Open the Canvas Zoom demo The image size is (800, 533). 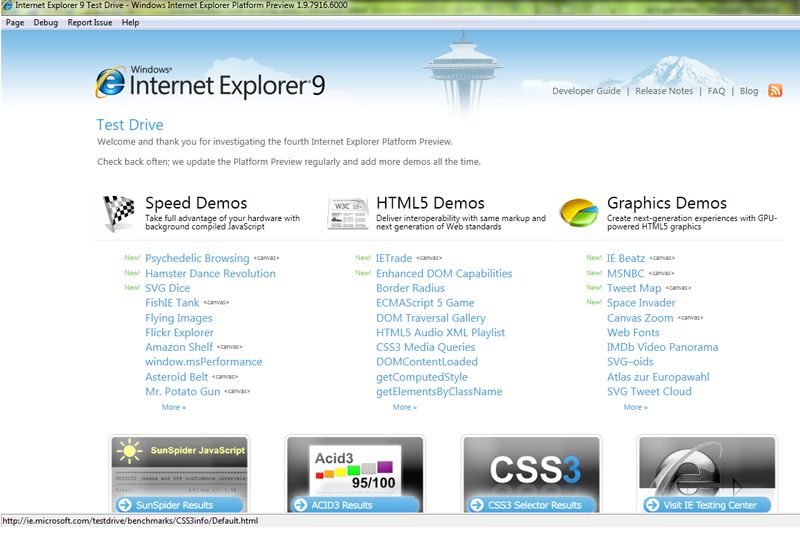[x=640, y=318]
